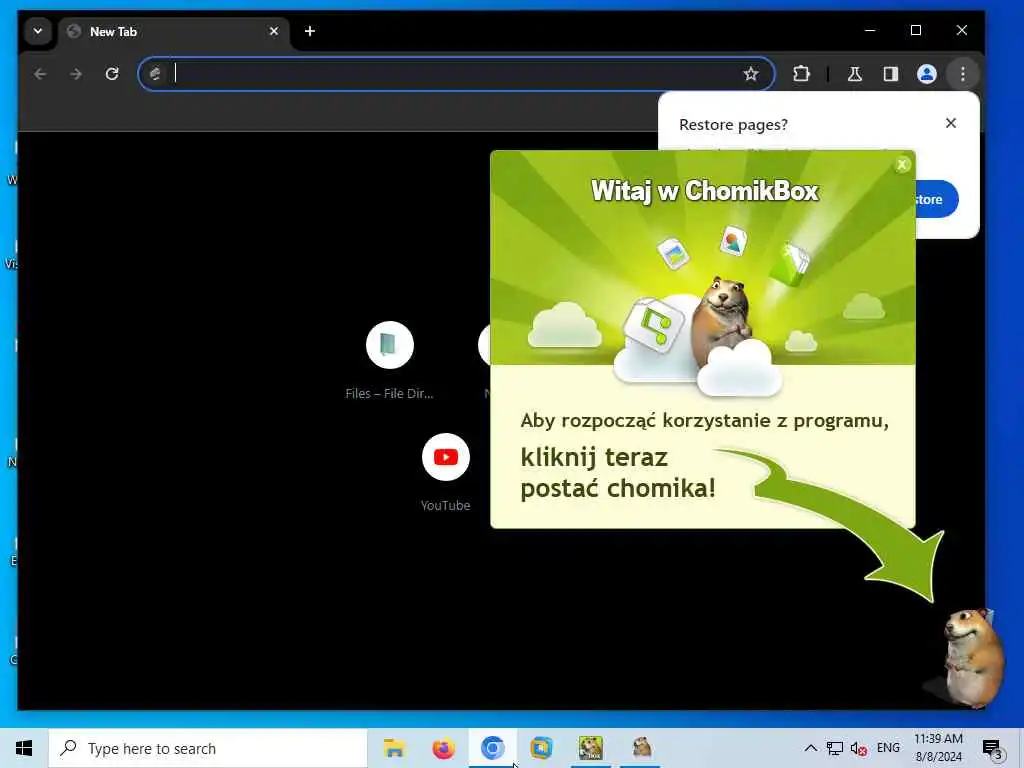Click the taskbar search box
Screen dimensions: 1024x768
coord(208,748)
